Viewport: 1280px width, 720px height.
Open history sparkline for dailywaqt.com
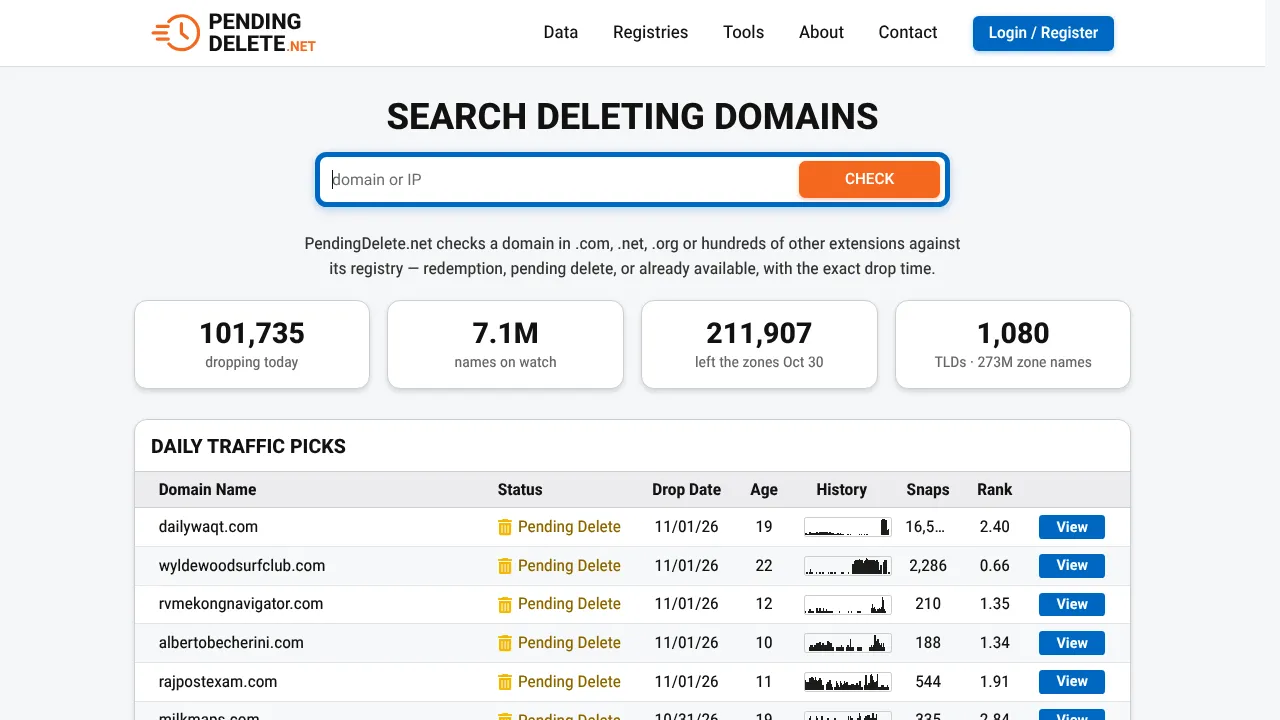coord(848,527)
